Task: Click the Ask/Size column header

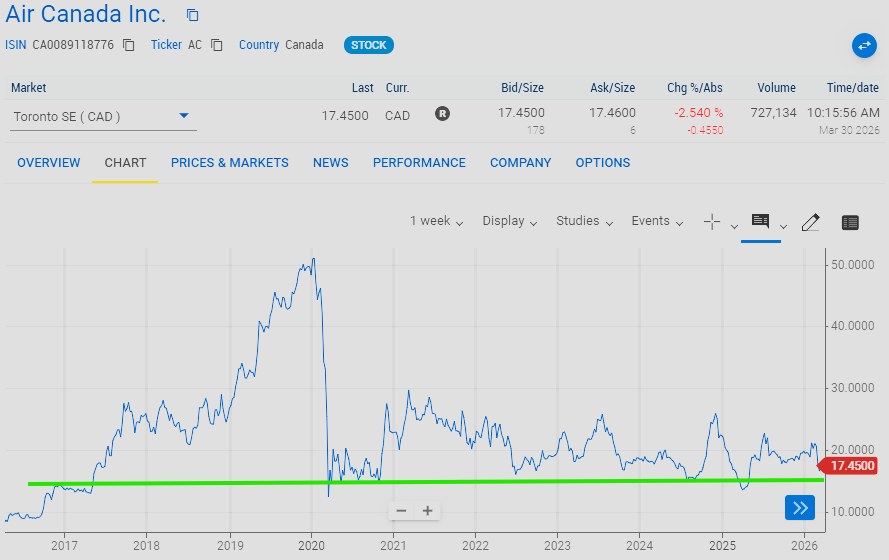Action: click(612, 88)
